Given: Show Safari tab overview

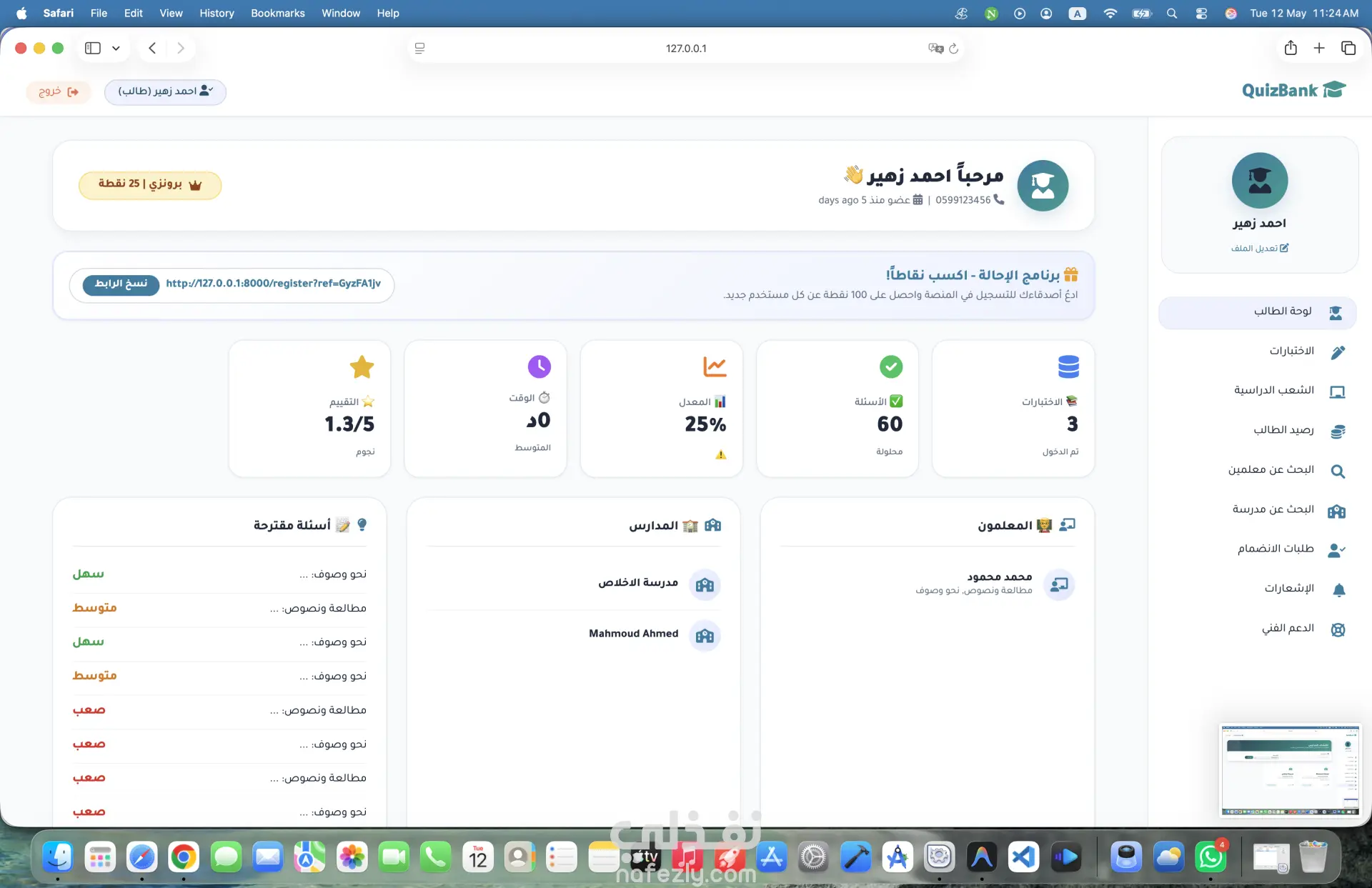Looking at the screenshot, I should coord(1348,48).
